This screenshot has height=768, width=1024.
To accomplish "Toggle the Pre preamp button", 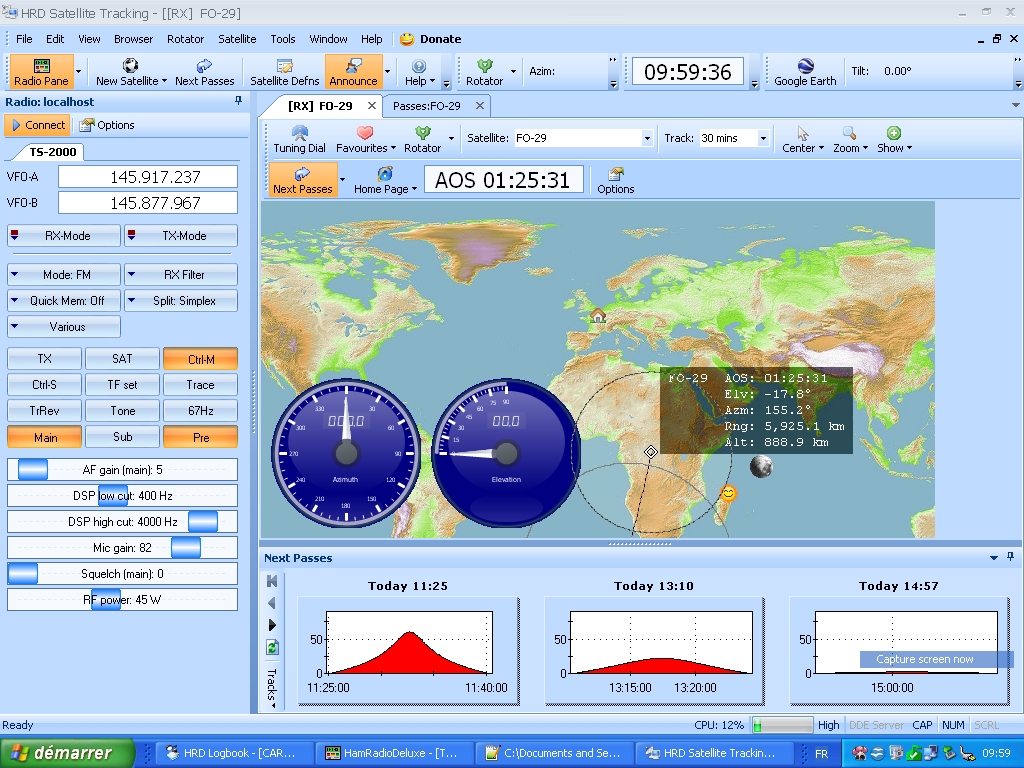I will tap(200, 437).
